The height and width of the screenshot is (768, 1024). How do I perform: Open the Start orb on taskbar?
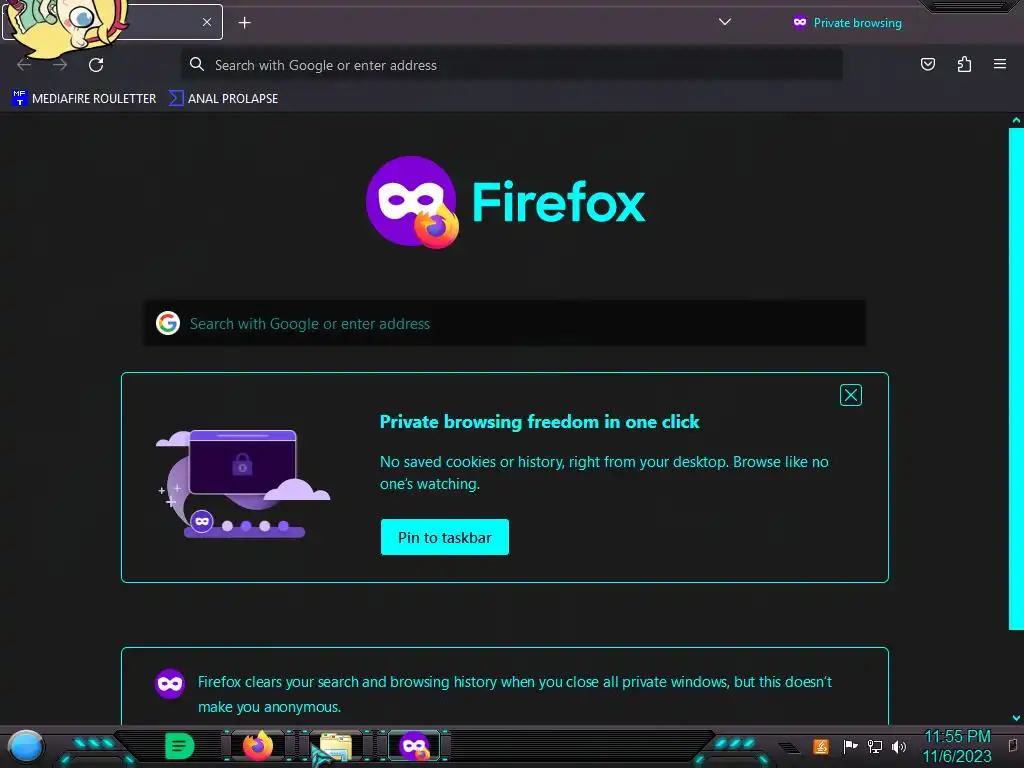tap(25, 747)
